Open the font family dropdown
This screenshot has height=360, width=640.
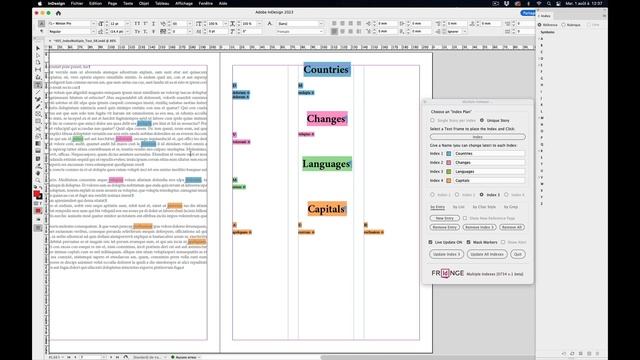93,24
